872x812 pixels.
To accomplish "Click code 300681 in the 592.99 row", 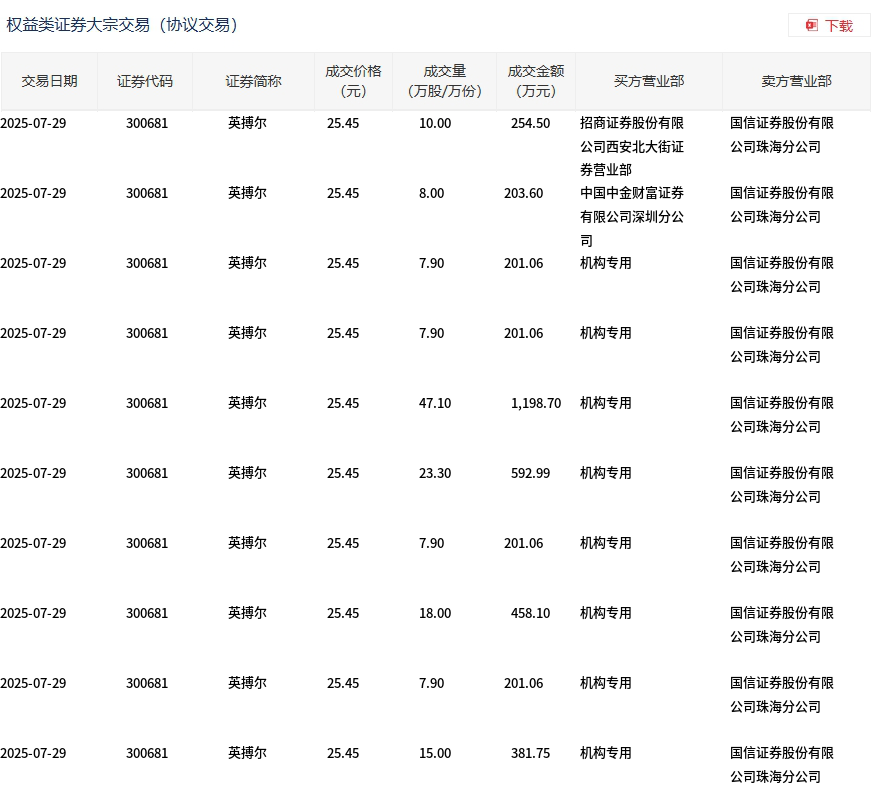I will pos(147,473).
